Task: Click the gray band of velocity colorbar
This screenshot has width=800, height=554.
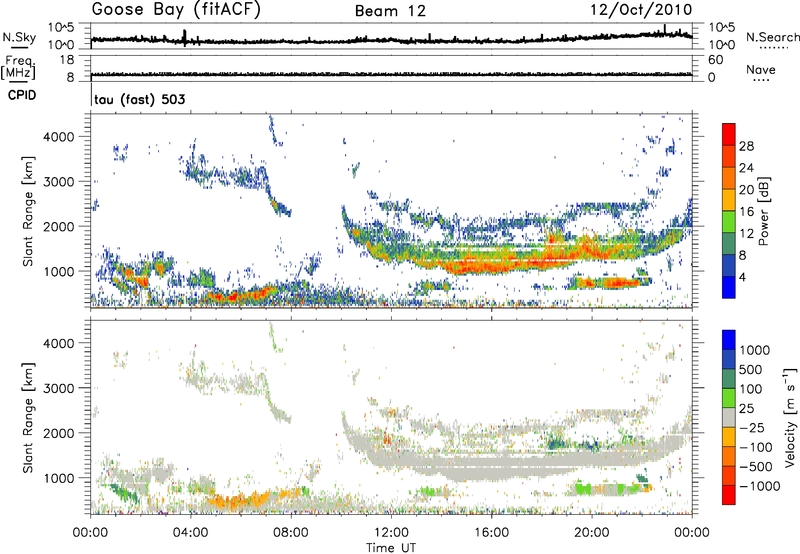Action: (729, 417)
